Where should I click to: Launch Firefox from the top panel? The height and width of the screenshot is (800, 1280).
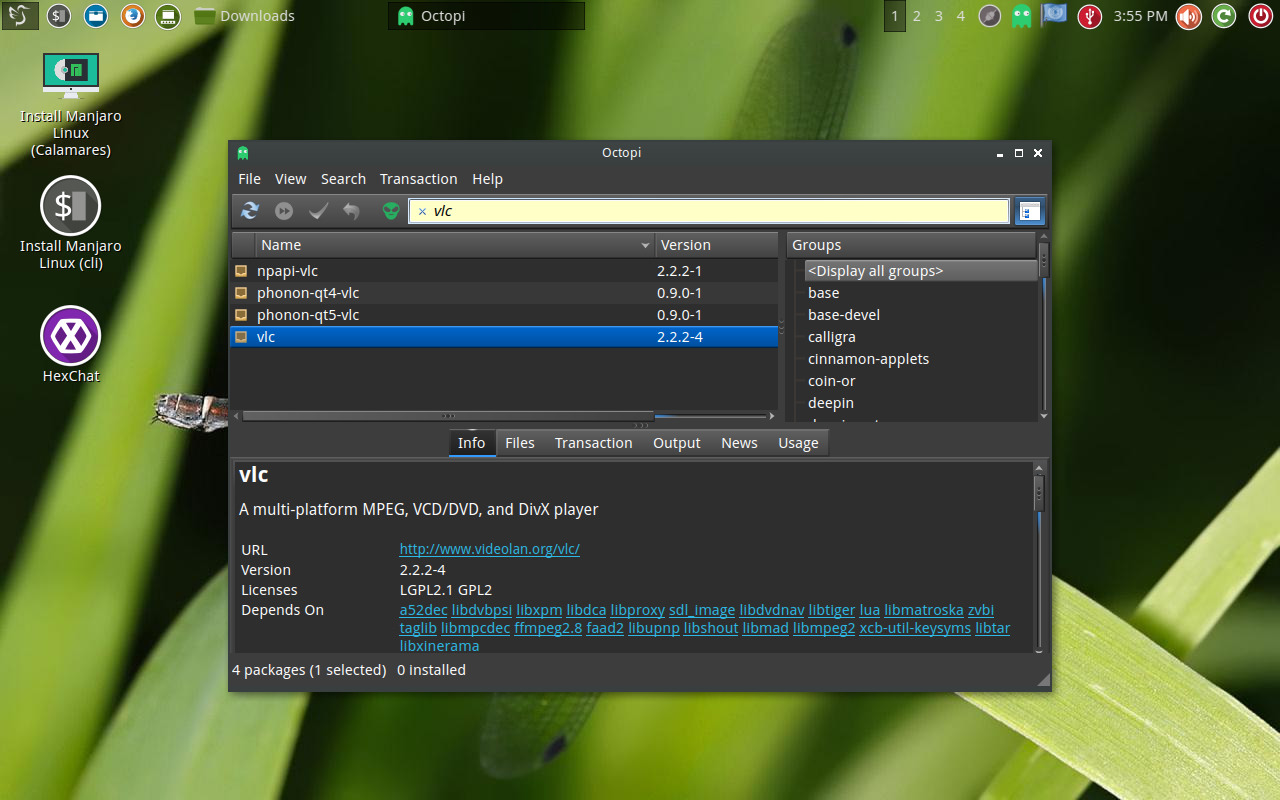pos(132,16)
